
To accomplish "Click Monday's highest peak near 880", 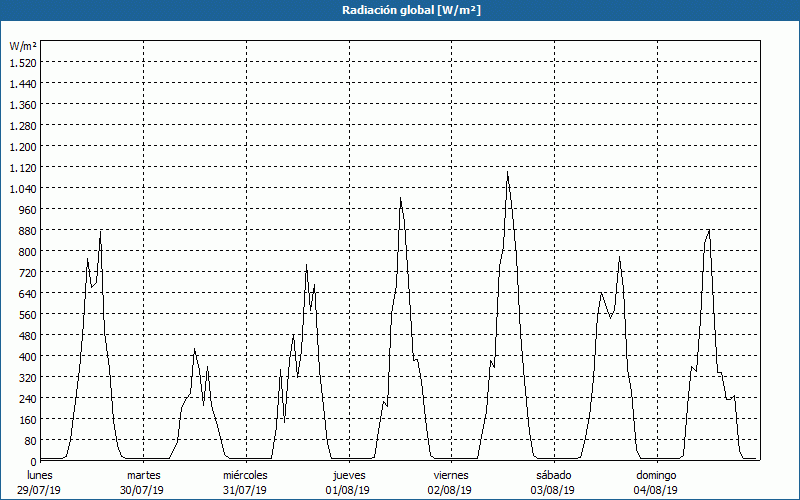I will click(101, 232).
